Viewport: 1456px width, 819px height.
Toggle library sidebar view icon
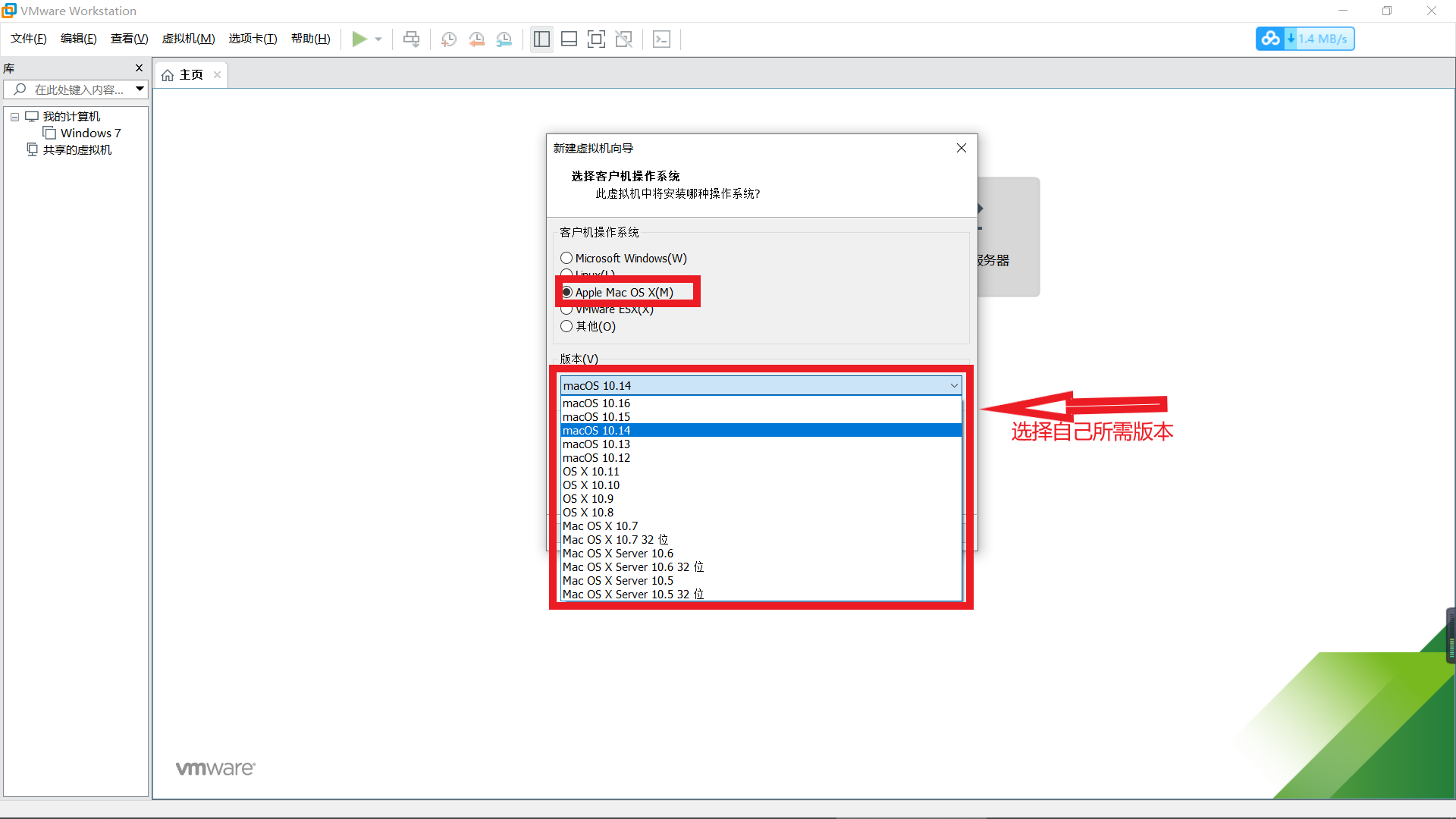(x=541, y=39)
